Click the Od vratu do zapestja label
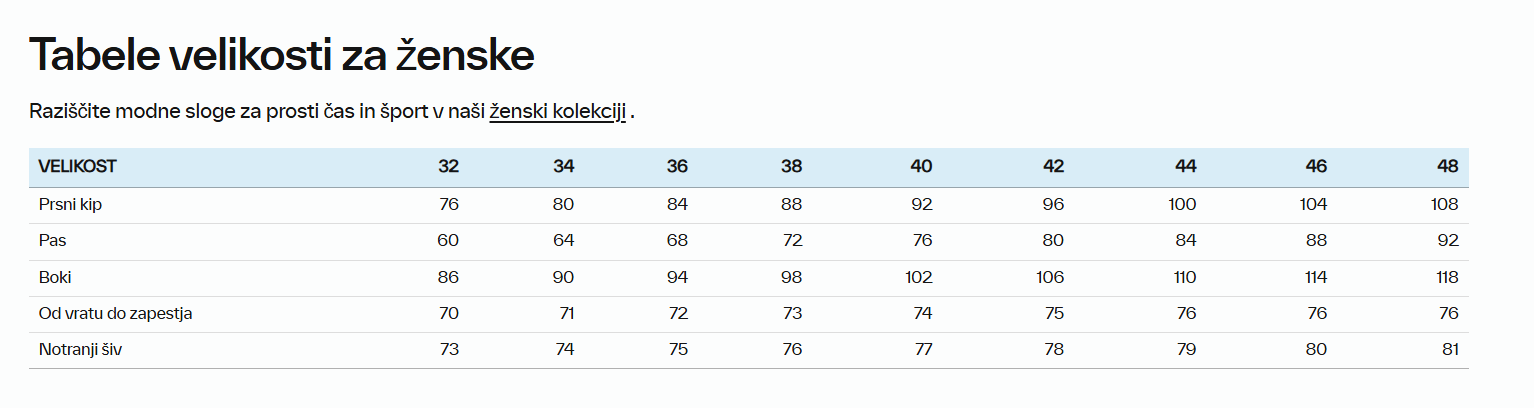Viewport: 1534px width, 408px height. pyautogui.click(x=115, y=313)
